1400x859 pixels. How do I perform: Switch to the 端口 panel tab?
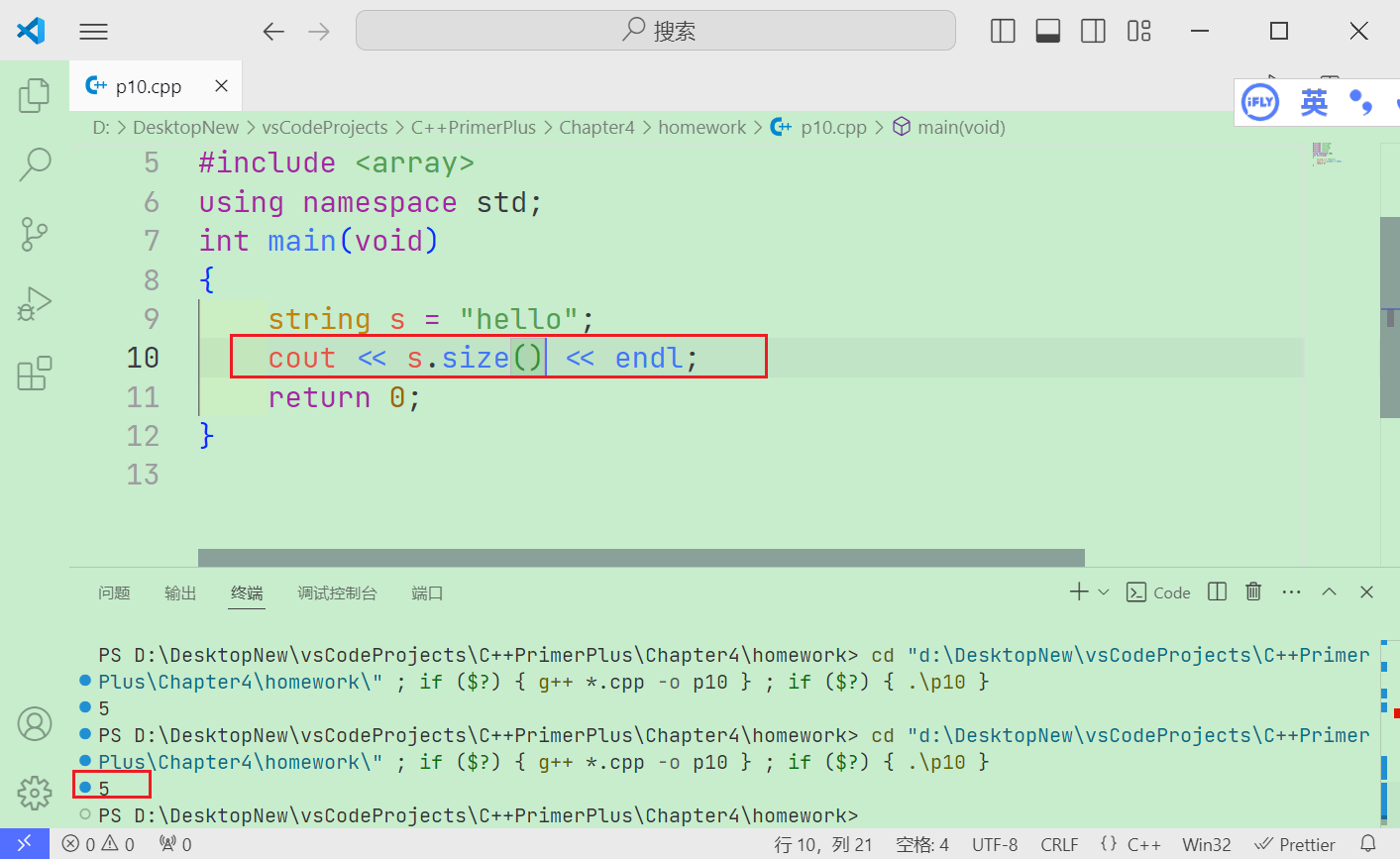coord(427,593)
